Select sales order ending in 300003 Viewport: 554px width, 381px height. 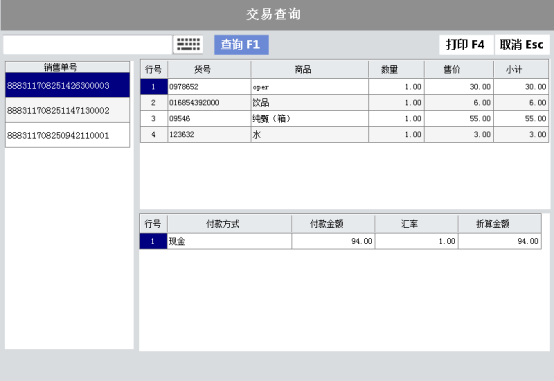(x=67, y=85)
